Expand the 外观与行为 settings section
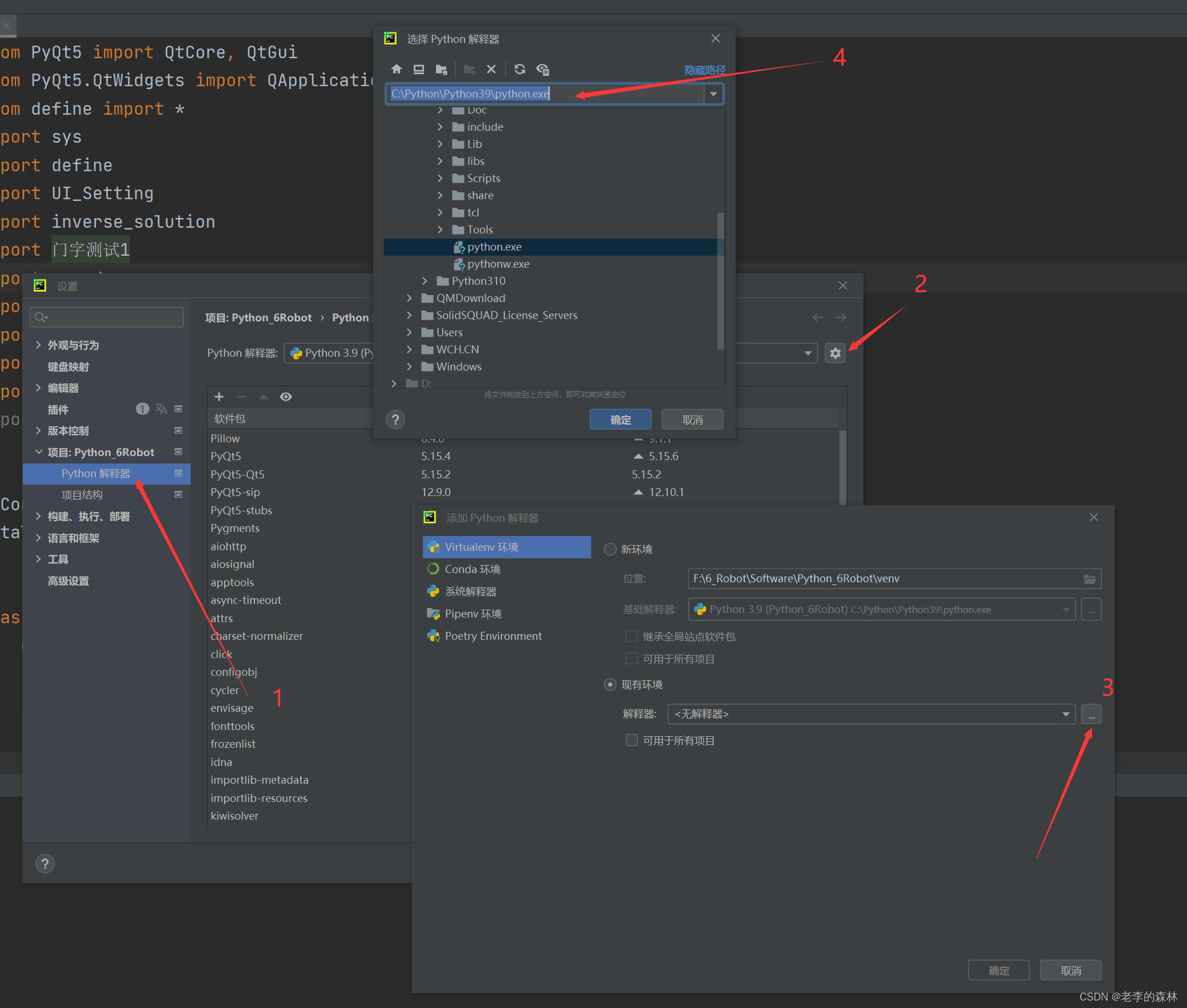The height and width of the screenshot is (1008, 1187). coord(38,345)
